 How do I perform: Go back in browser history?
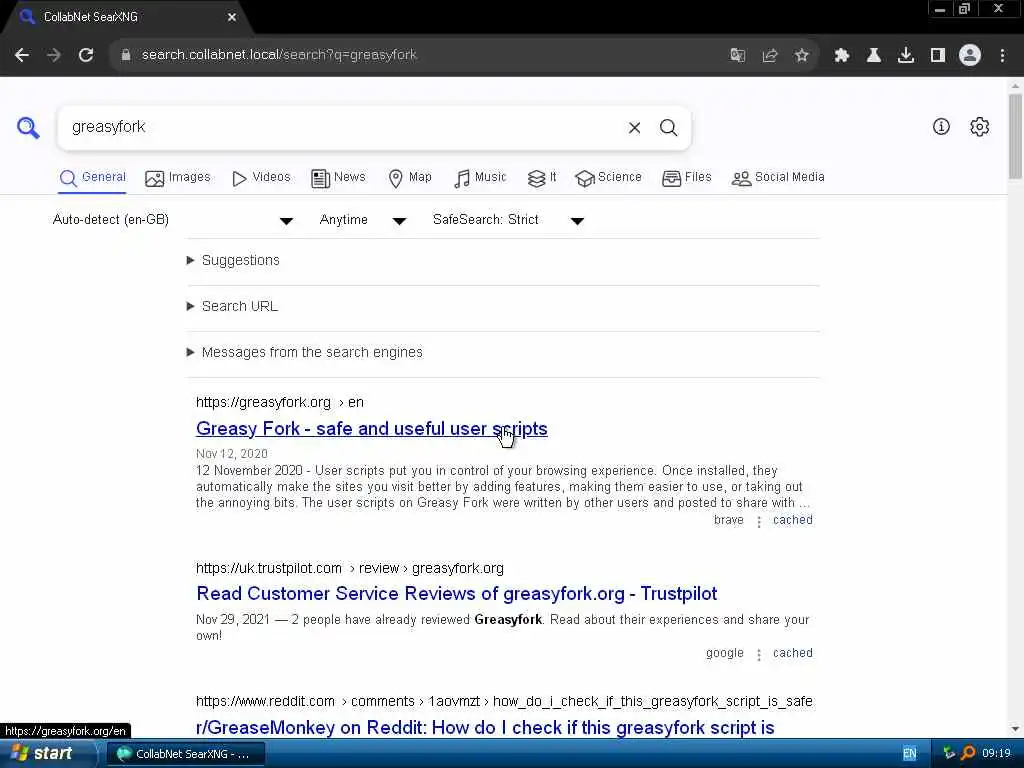(x=22, y=55)
